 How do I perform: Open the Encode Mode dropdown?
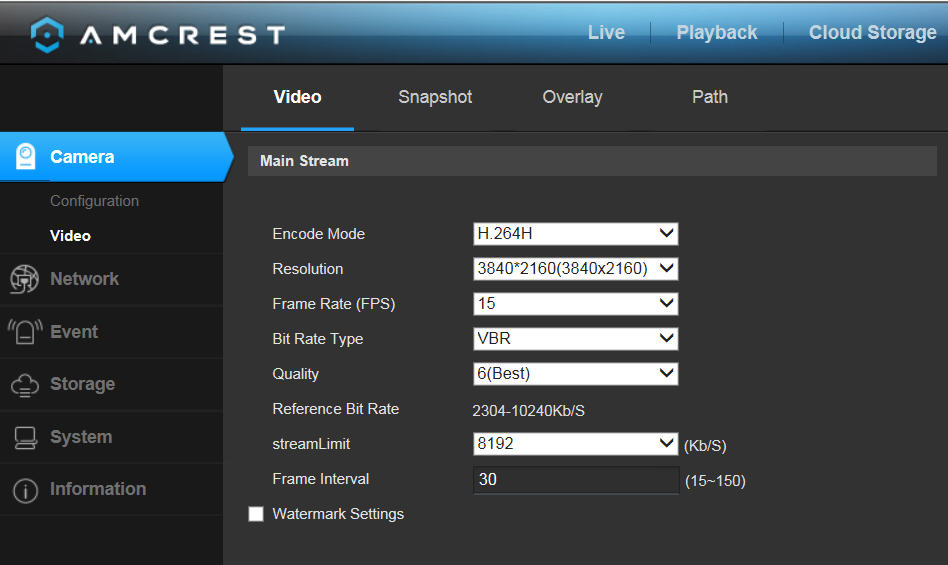coord(576,234)
